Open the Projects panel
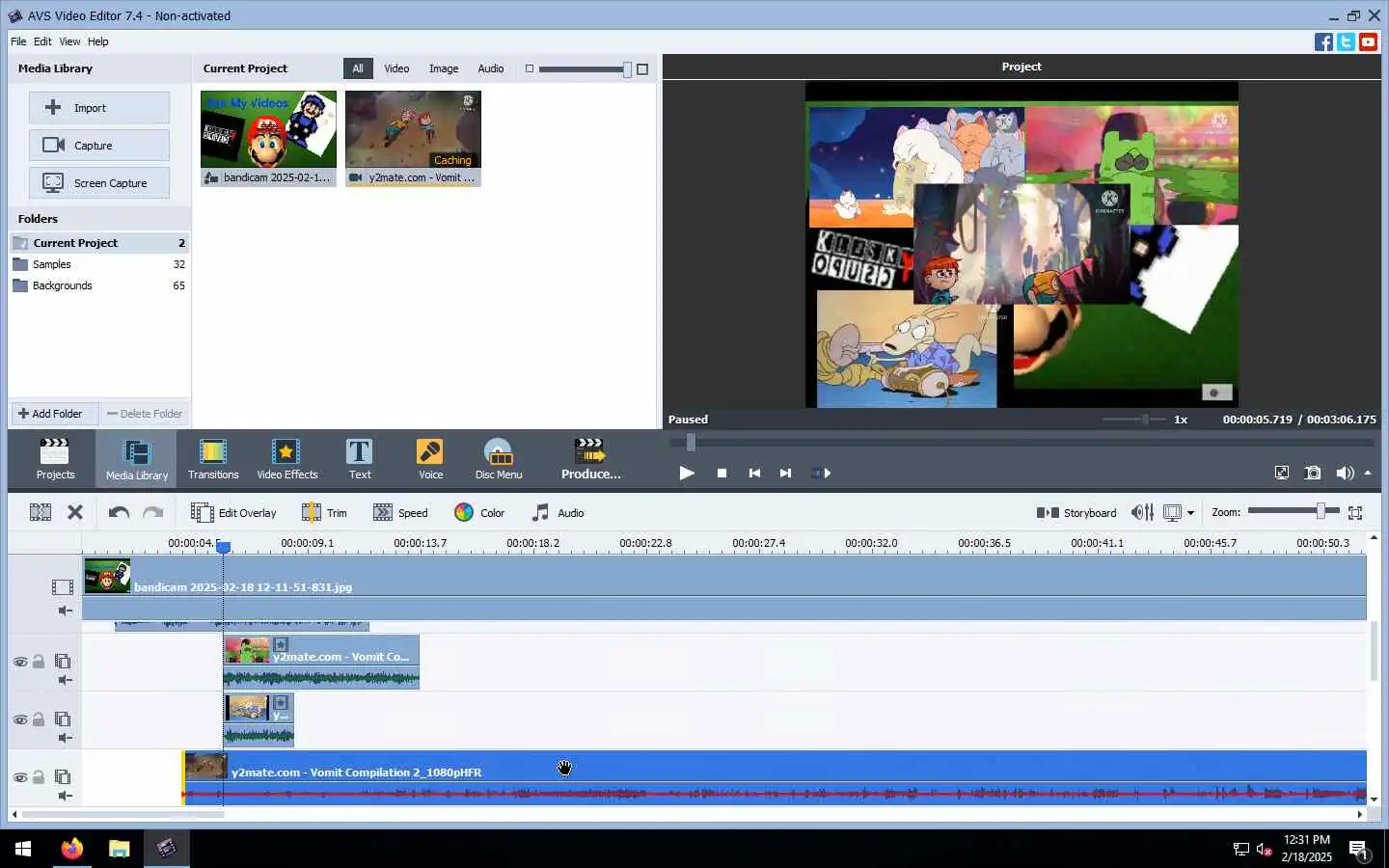This screenshot has height=868, width=1389. coord(55,458)
